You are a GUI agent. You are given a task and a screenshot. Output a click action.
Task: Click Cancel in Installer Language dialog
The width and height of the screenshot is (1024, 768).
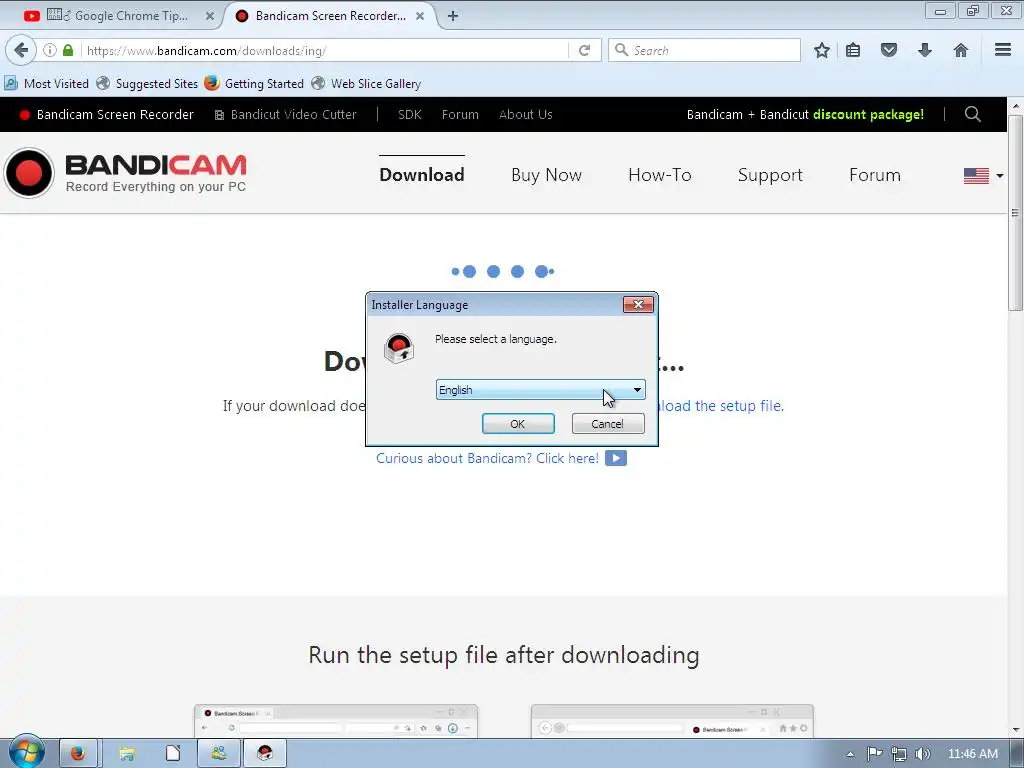point(607,424)
